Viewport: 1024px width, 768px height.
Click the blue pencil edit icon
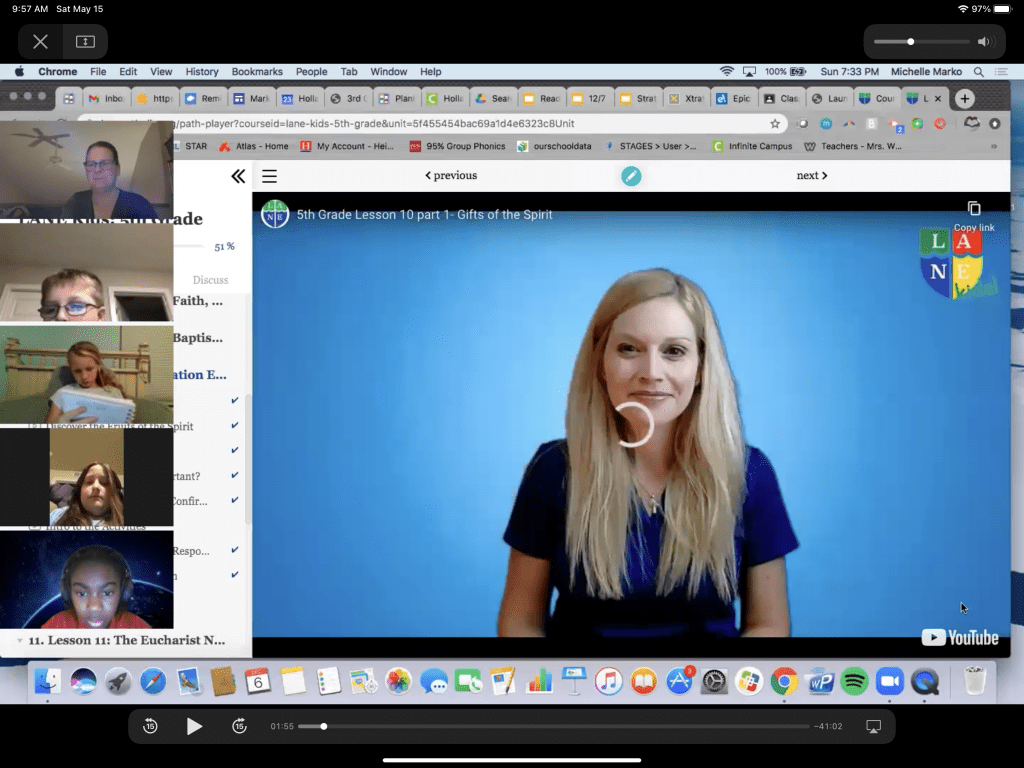pyautogui.click(x=631, y=176)
